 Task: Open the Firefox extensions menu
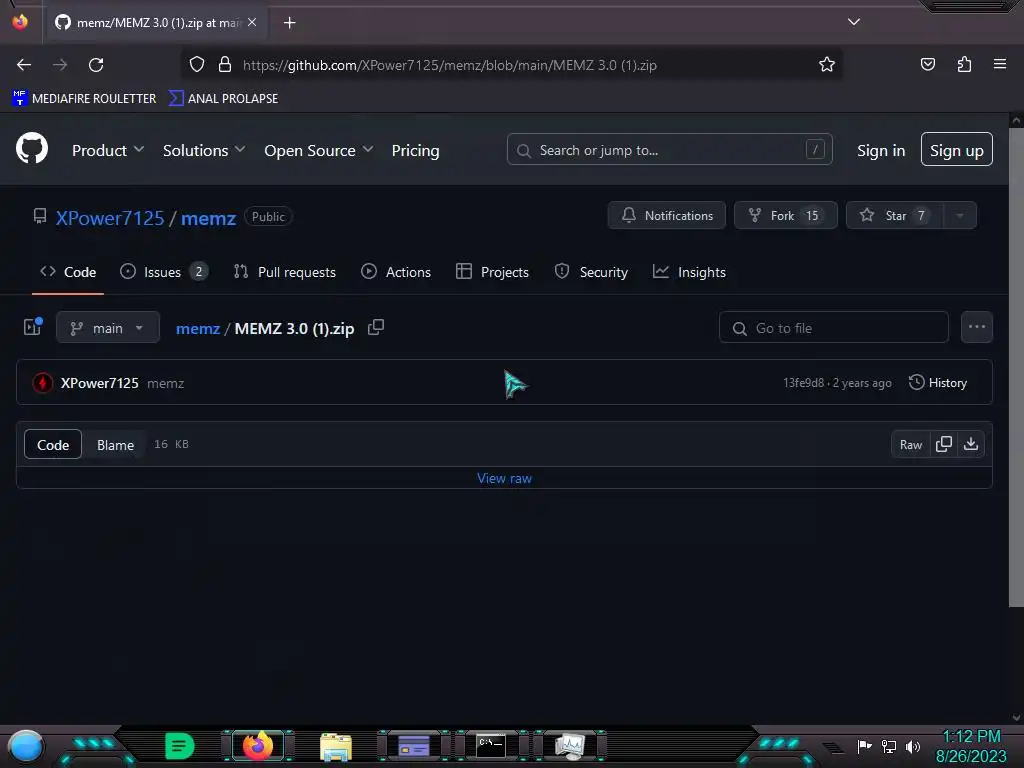coord(964,65)
